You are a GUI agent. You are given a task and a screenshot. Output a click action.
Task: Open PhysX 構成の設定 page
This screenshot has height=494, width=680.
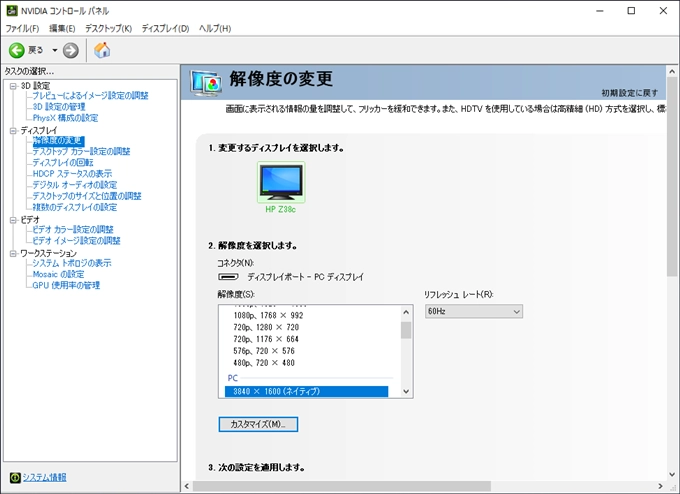point(65,118)
